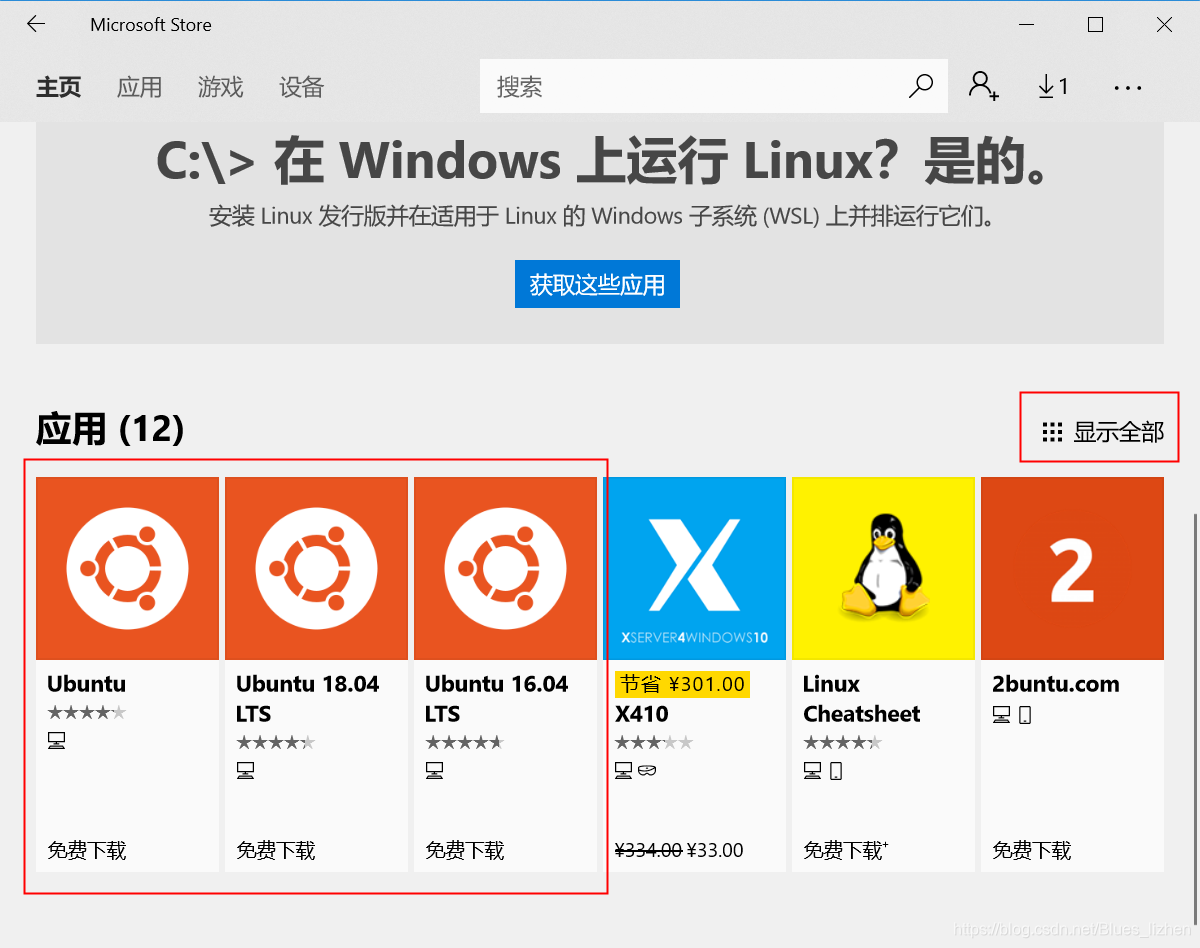Open the Linux Cheatsheet penguin tile
The width and height of the screenshot is (1200, 948).
click(x=883, y=568)
